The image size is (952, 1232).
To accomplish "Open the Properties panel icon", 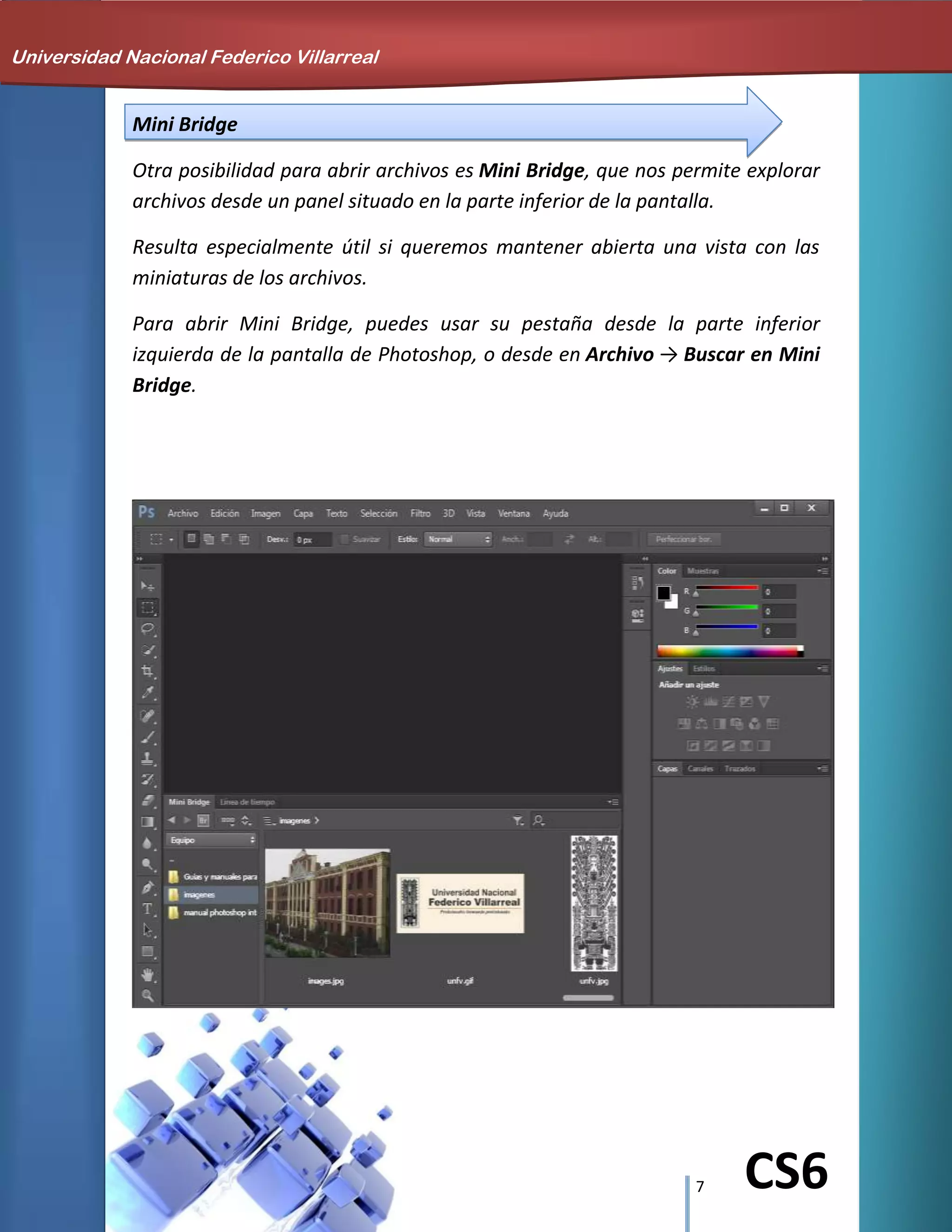I will [637, 616].
